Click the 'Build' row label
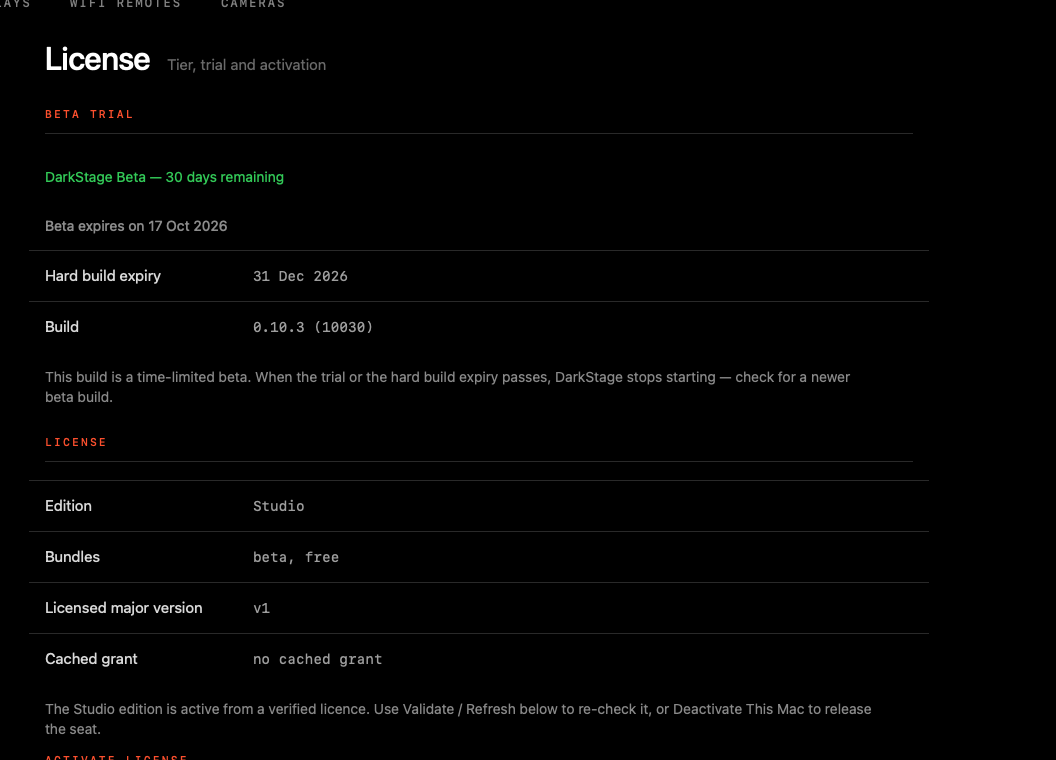This screenshot has height=760, width=1056. click(x=62, y=327)
